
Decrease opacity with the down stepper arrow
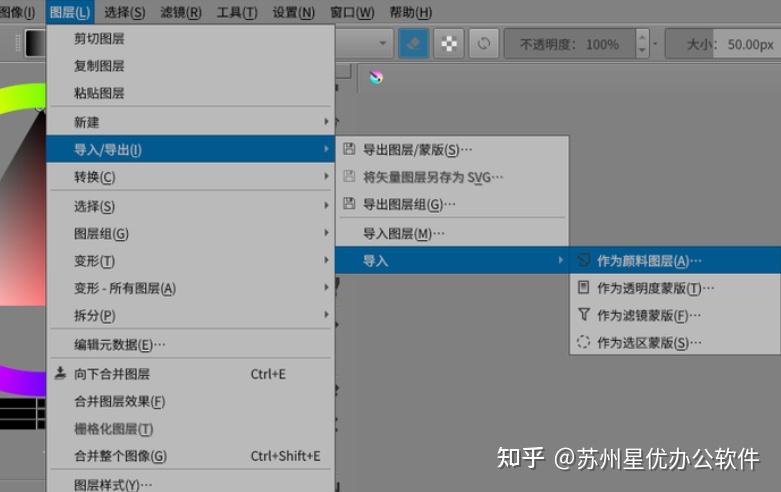tap(642, 51)
